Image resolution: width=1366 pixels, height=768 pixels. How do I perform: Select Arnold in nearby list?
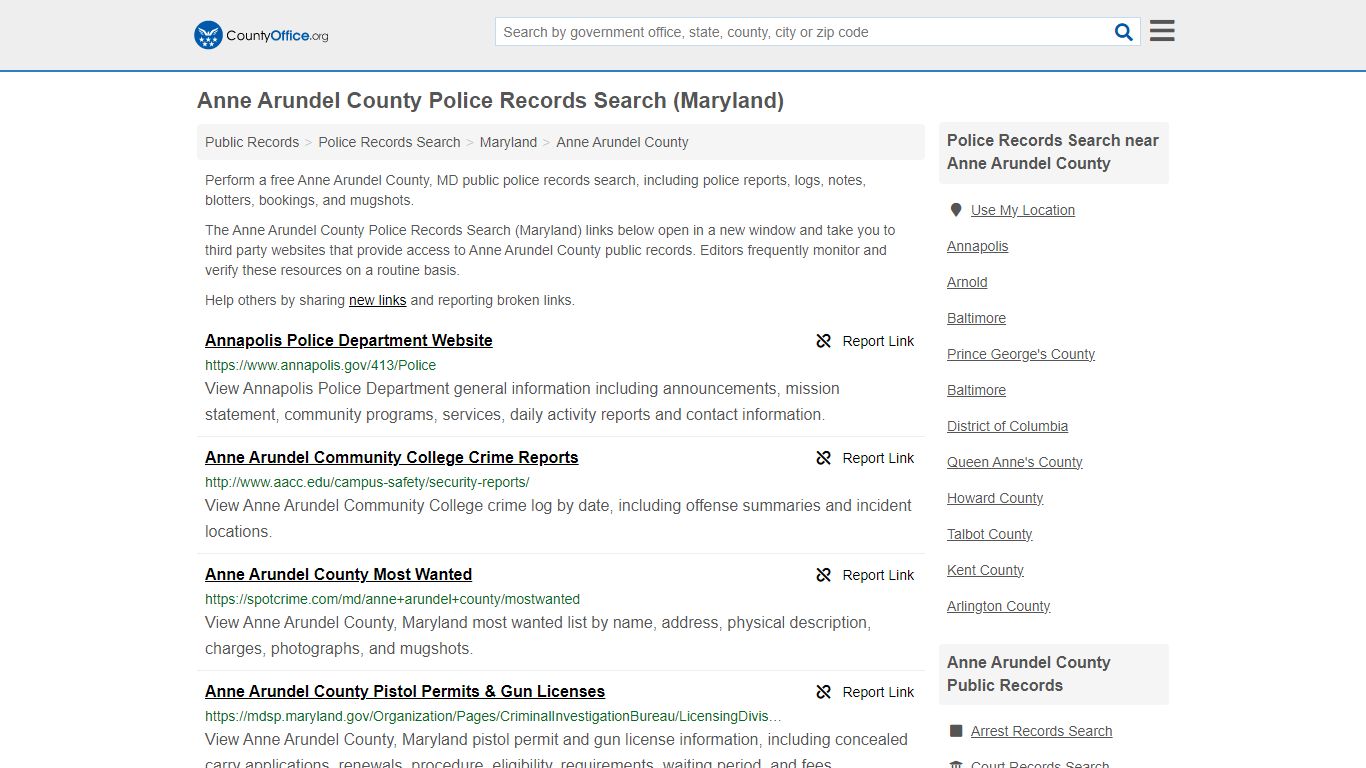point(967,282)
